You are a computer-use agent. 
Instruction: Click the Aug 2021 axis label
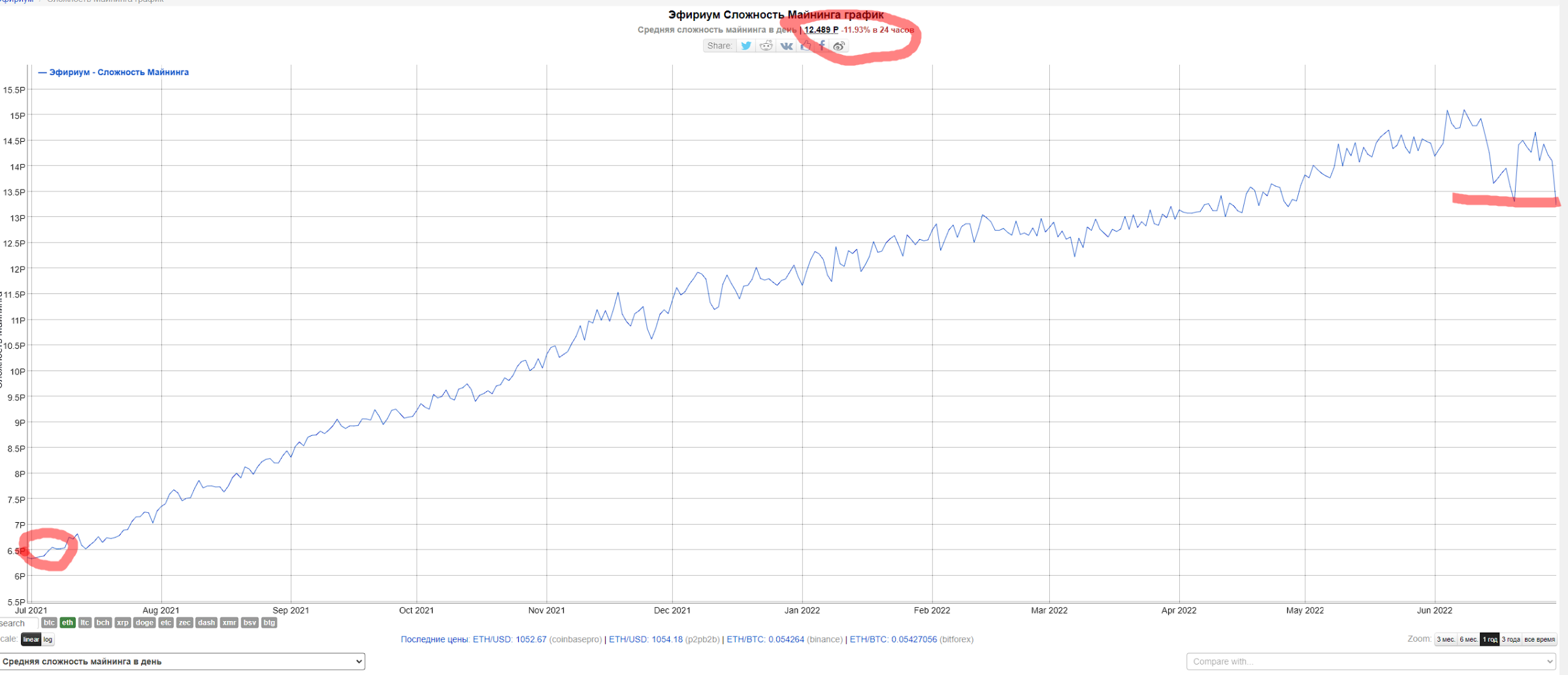tap(161, 610)
